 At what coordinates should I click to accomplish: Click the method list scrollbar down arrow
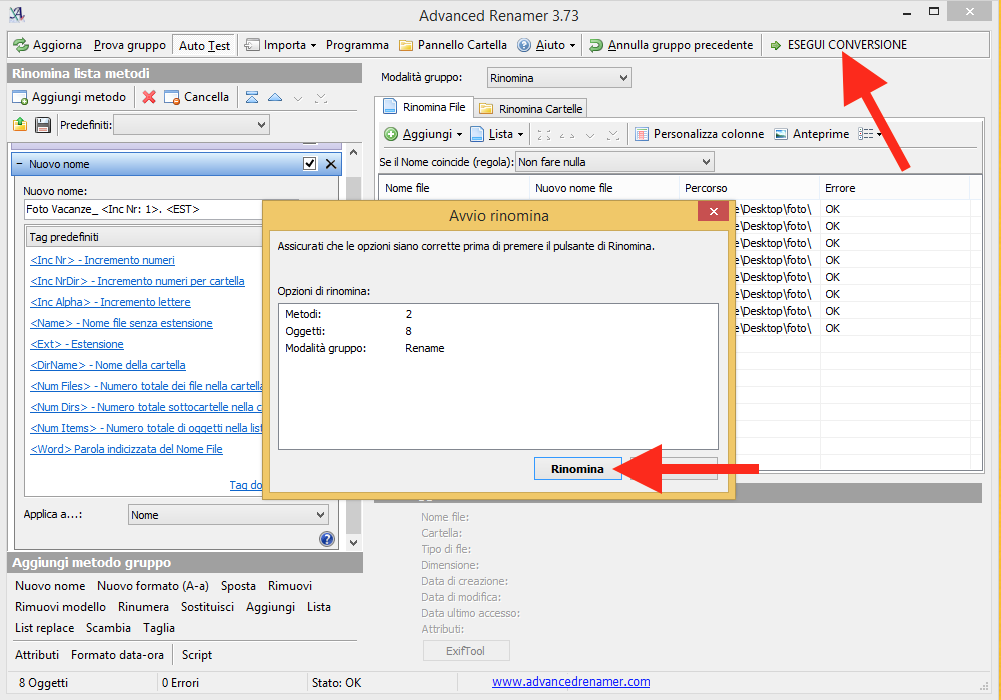354,542
